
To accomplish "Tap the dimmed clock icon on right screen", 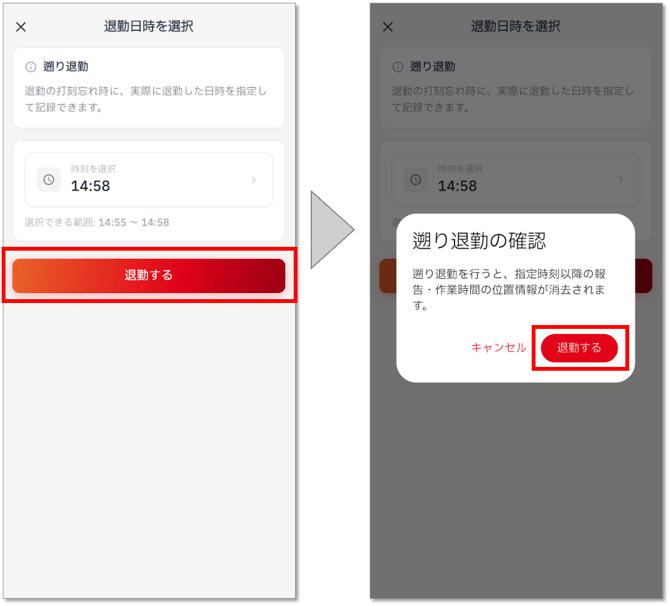I will point(416,179).
